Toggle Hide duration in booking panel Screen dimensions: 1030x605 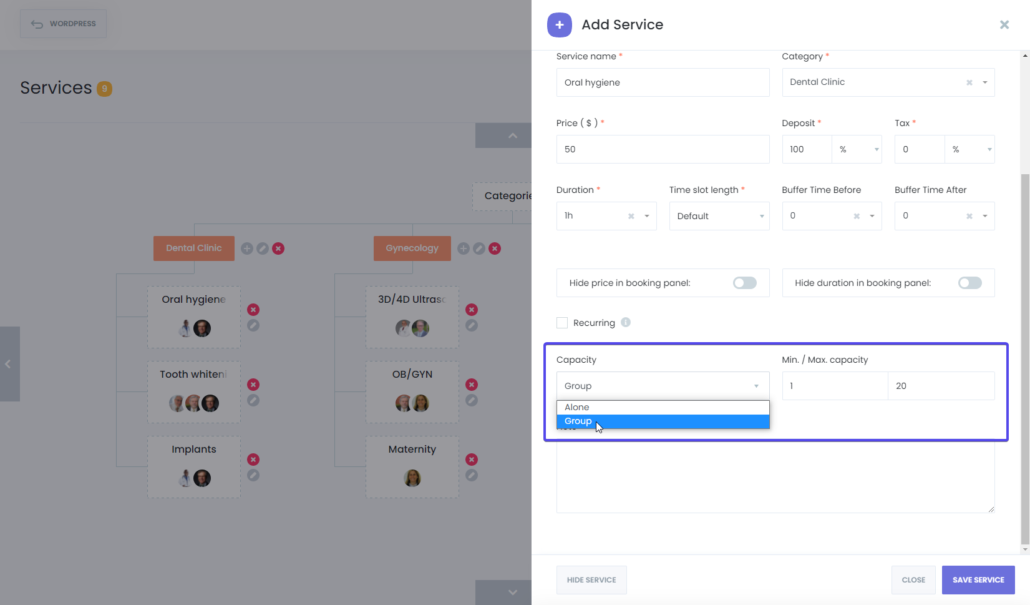(970, 283)
